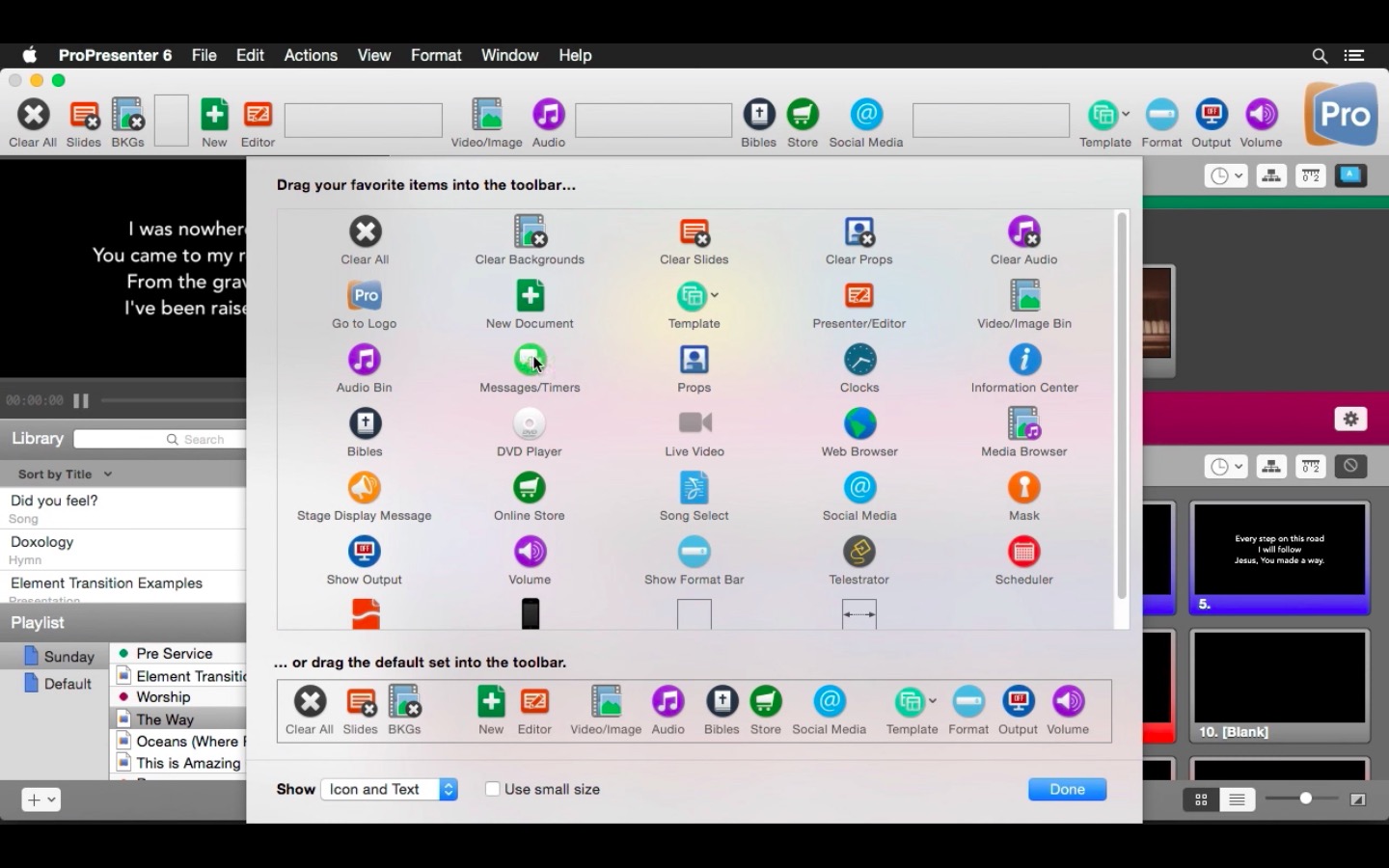Viewport: 1389px width, 868px height.
Task: Open the File menu
Action: (x=204, y=55)
